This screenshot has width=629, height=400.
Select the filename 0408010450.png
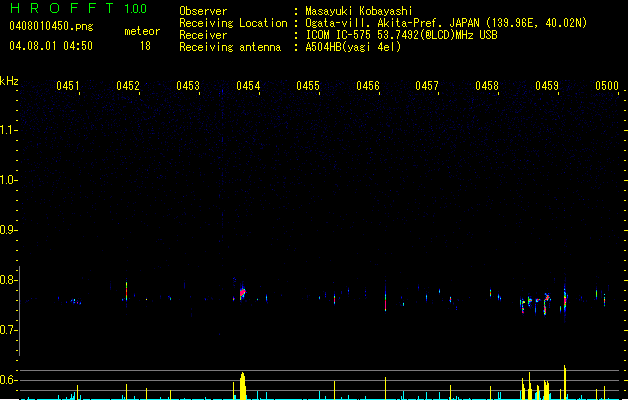51,26
